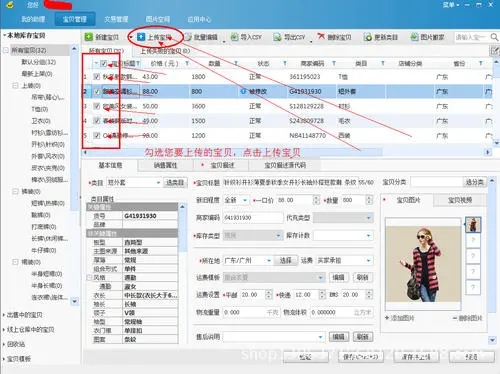
Task: Open the 宝贝描述 tab
Action: tap(221, 165)
